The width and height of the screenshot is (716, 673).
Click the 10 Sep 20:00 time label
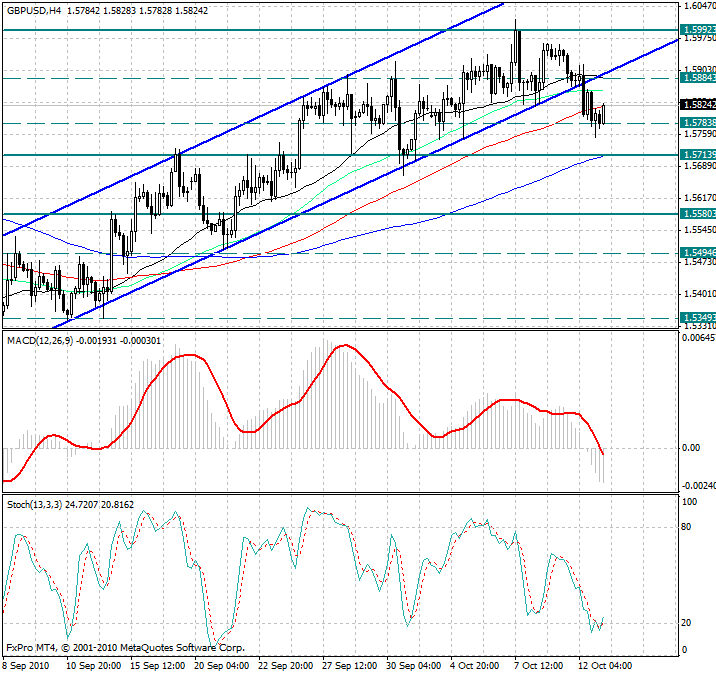click(94, 666)
